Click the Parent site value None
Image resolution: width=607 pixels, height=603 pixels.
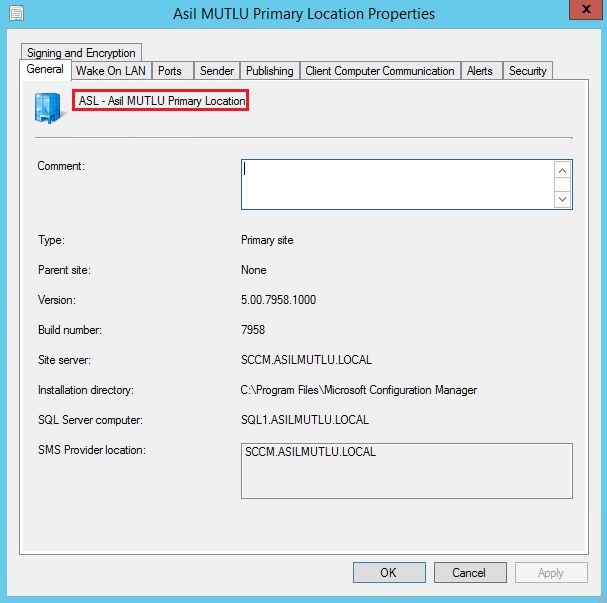pos(254,270)
